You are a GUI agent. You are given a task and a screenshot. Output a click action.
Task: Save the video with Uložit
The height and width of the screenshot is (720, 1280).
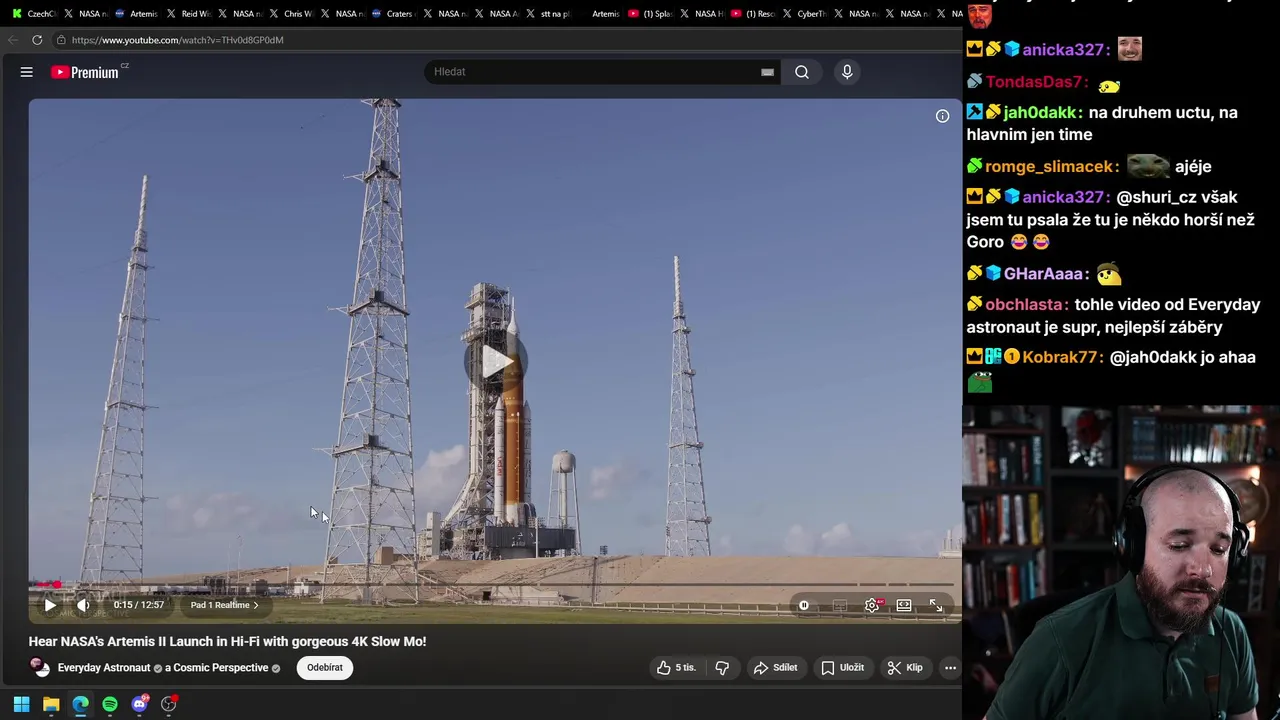point(843,668)
